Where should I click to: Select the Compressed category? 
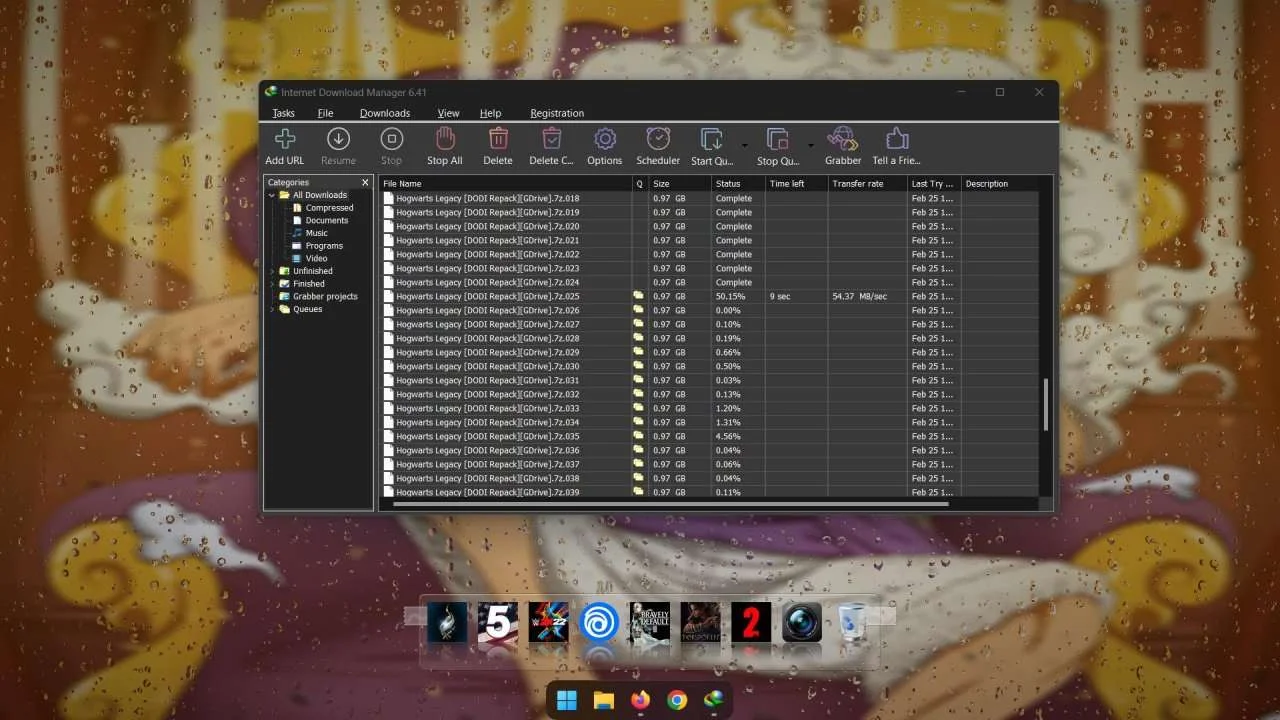click(329, 208)
